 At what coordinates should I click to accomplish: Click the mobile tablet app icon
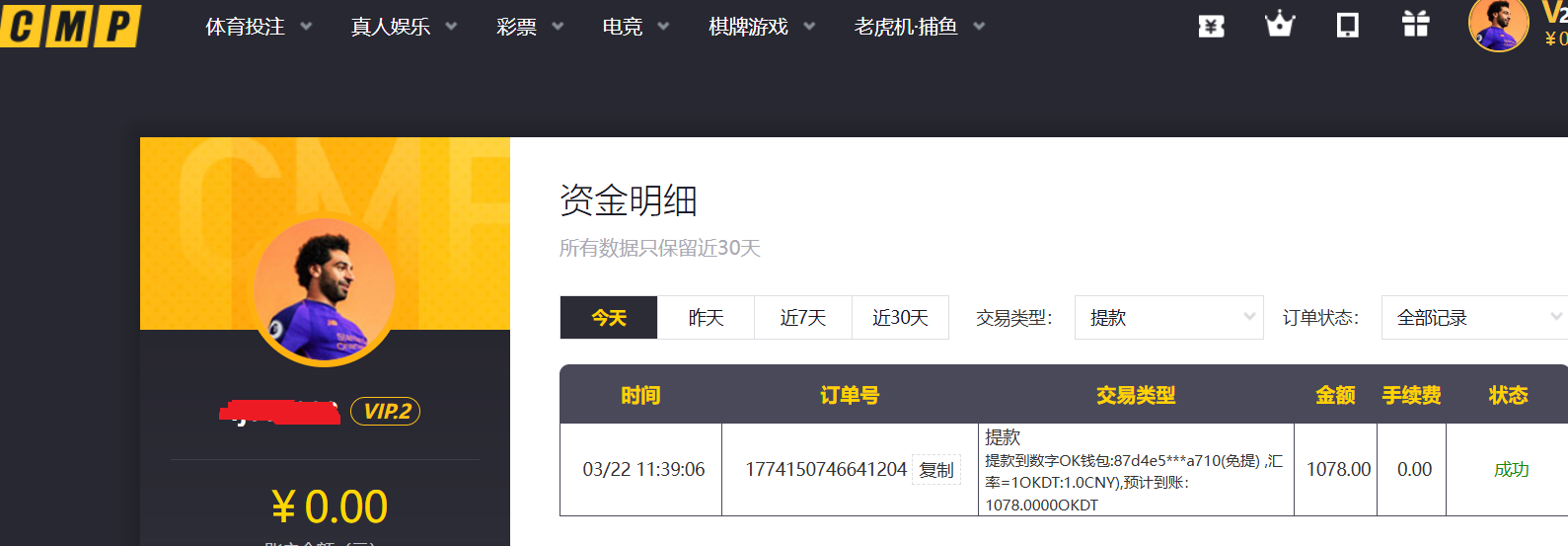[x=1347, y=25]
